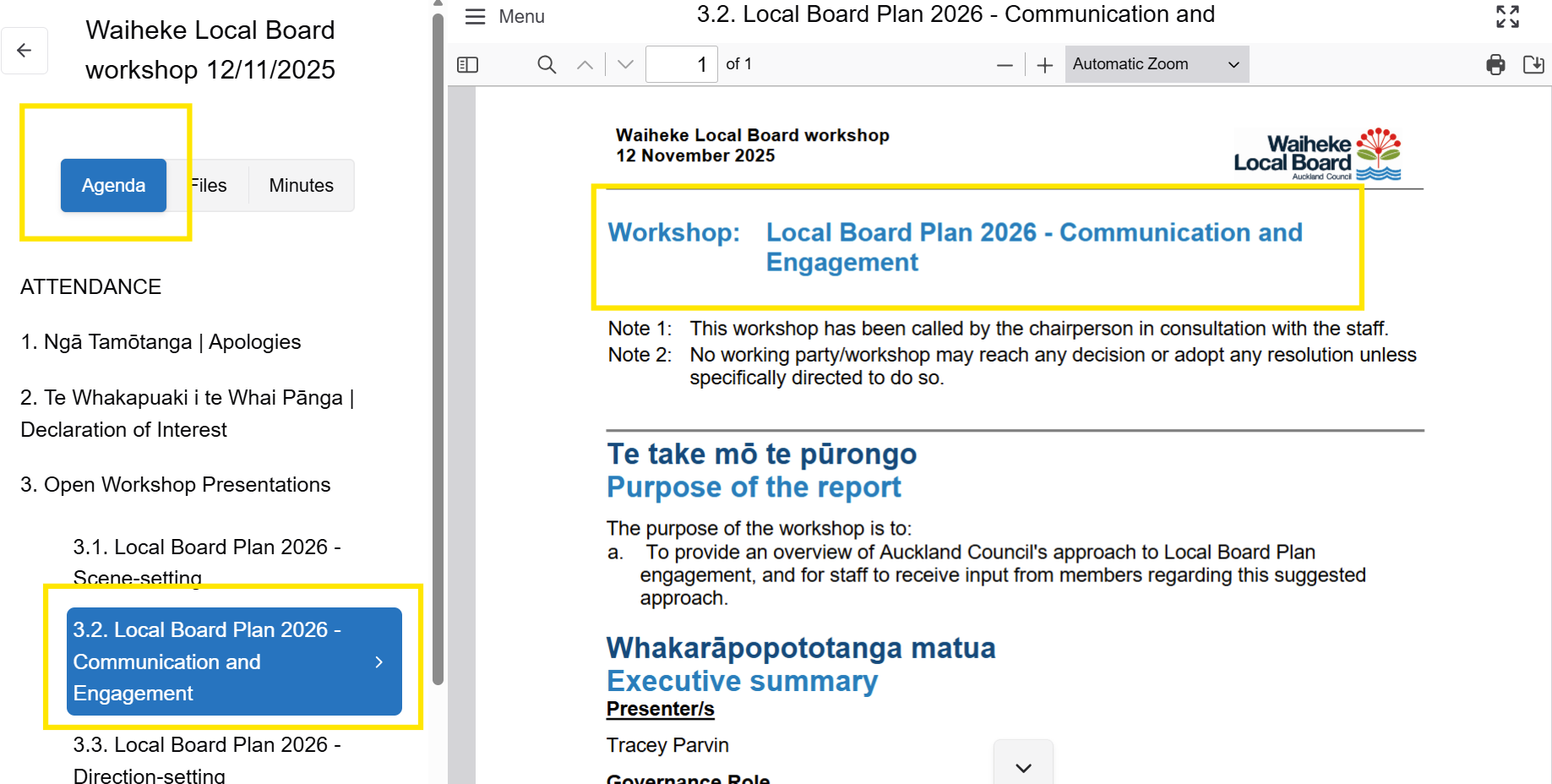
Task: Open the document search tool
Action: (546, 64)
